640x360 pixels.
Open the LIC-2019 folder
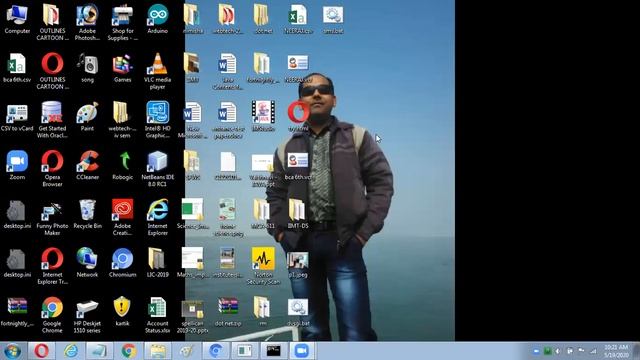158,262
